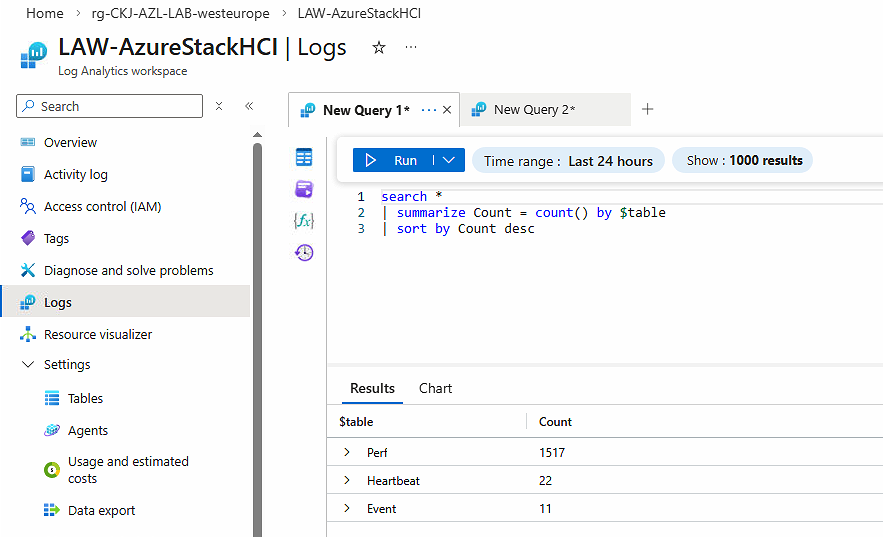This screenshot has height=537, width=883.
Task: Favorite the workspace with the star icon
Action: coord(379,48)
